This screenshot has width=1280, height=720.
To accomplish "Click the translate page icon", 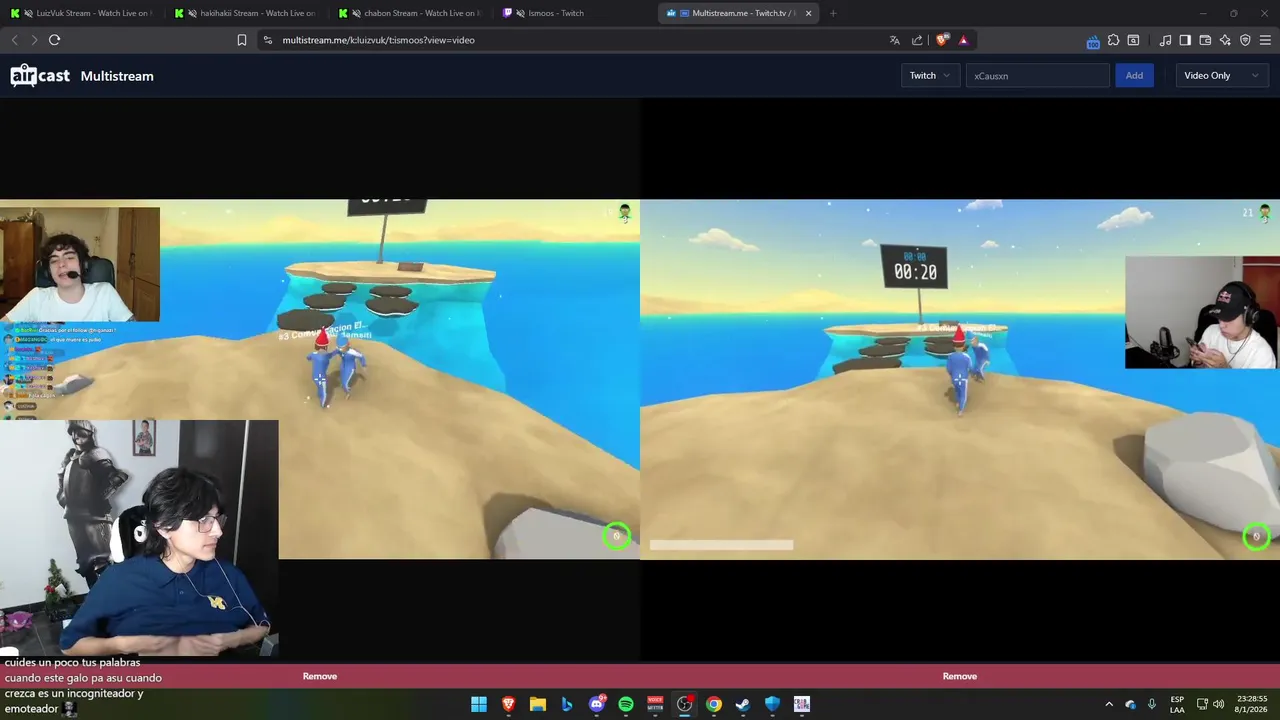I will coord(894,40).
